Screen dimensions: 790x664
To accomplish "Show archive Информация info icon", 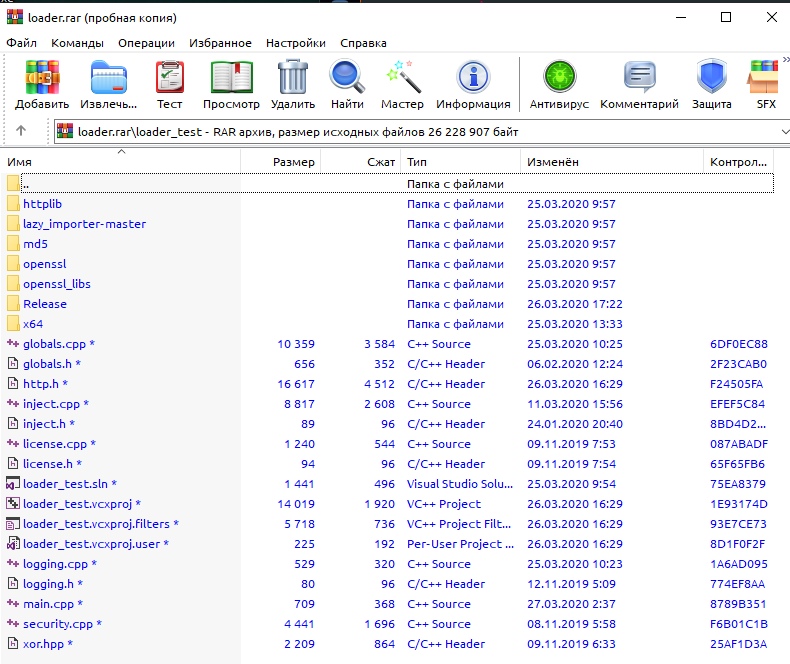I will pyautogui.click(x=473, y=77).
